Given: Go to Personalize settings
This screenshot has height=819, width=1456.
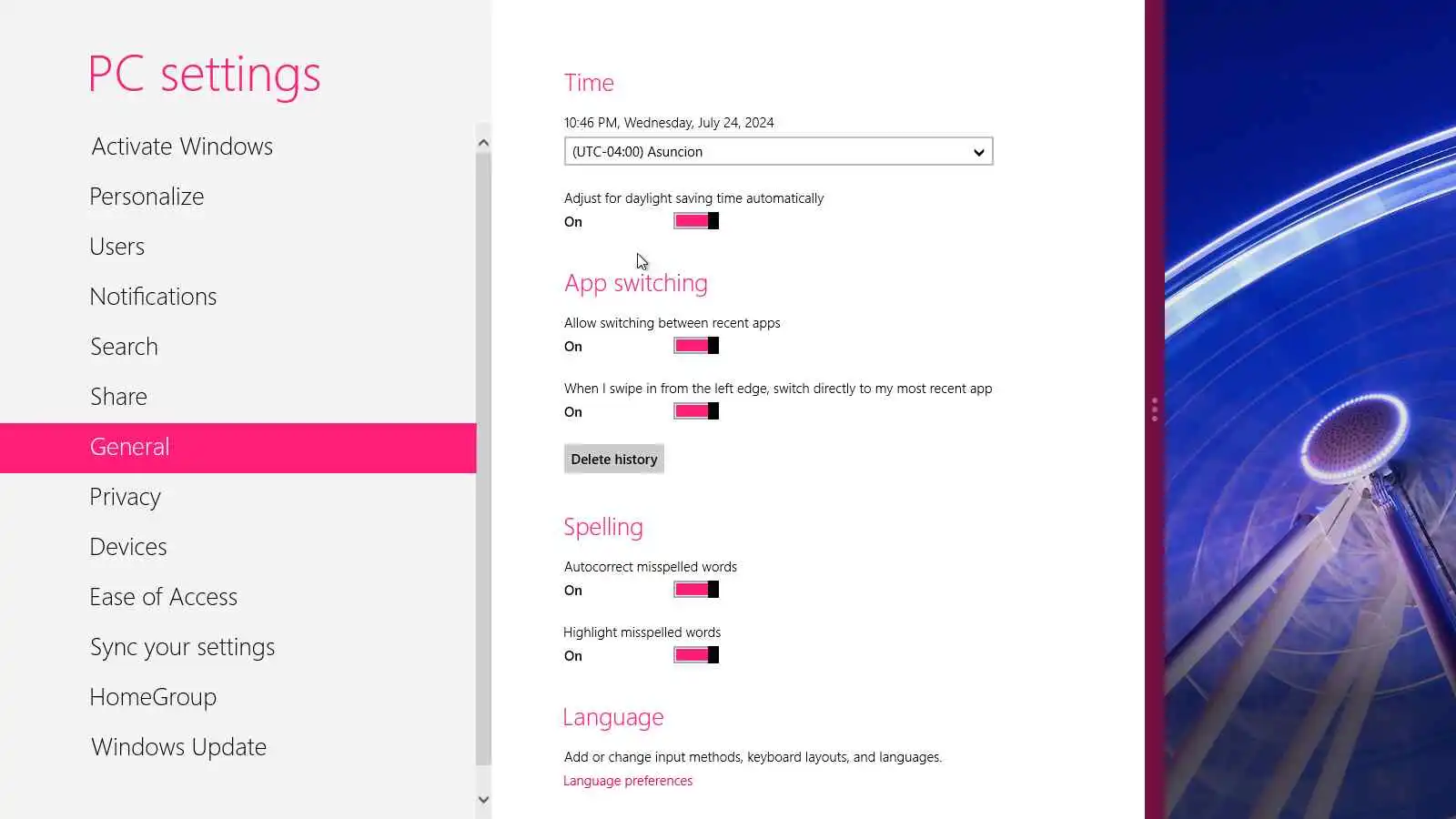Looking at the screenshot, I should (238, 197).
